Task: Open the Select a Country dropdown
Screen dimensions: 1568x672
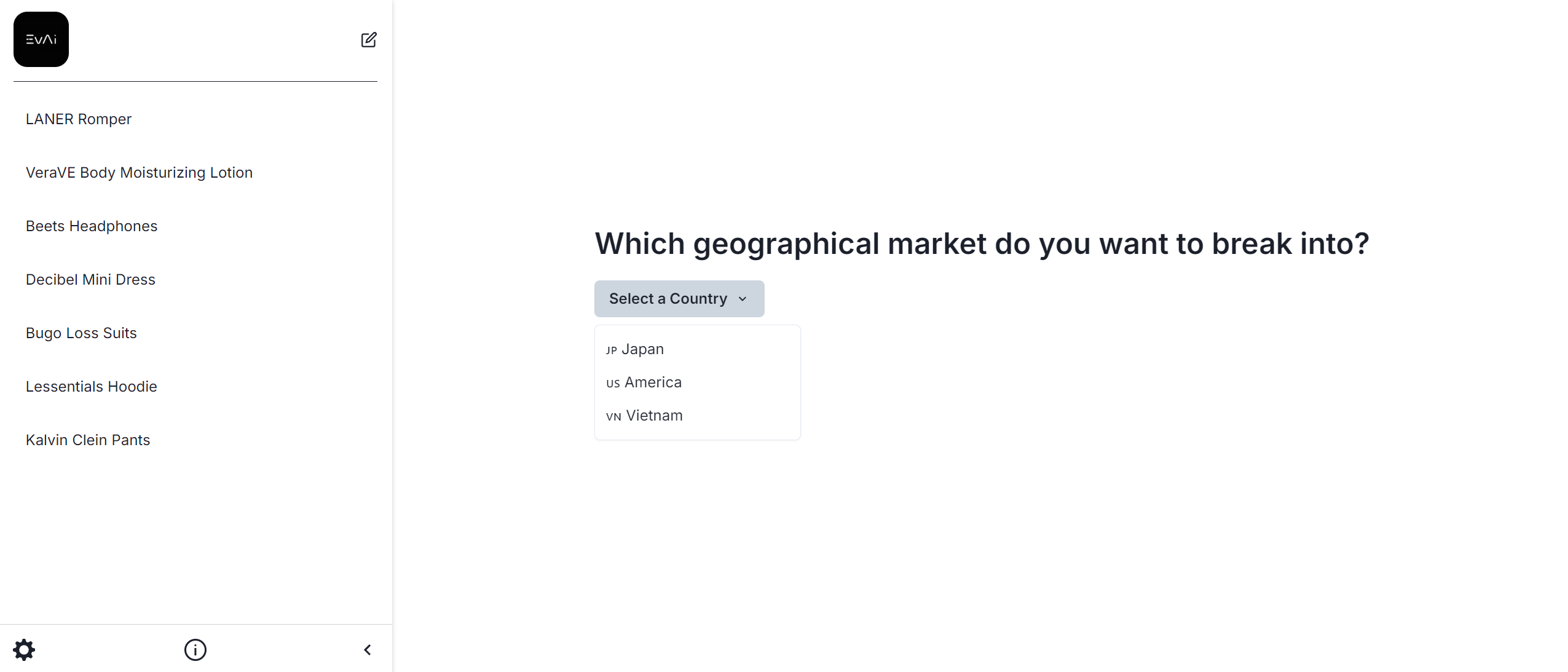Action: click(x=668, y=299)
